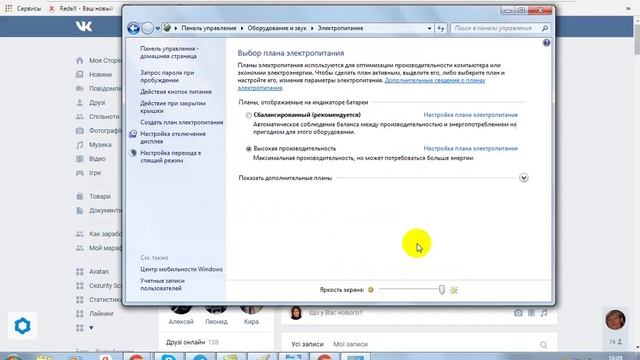The image size is (640, 360).
Task: Click the VK logo in browser window
Action: coord(84,27)
